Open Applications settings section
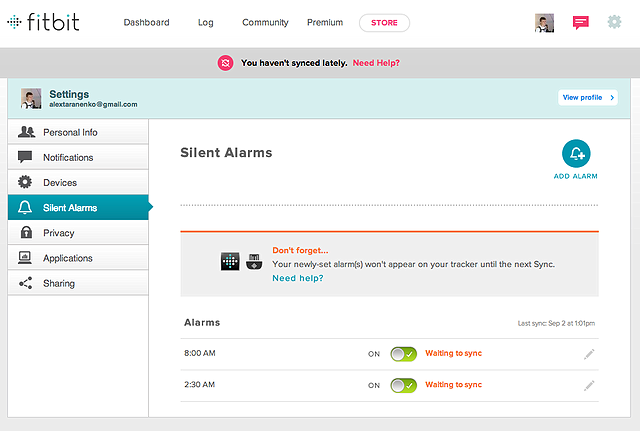 click(78, 258)
